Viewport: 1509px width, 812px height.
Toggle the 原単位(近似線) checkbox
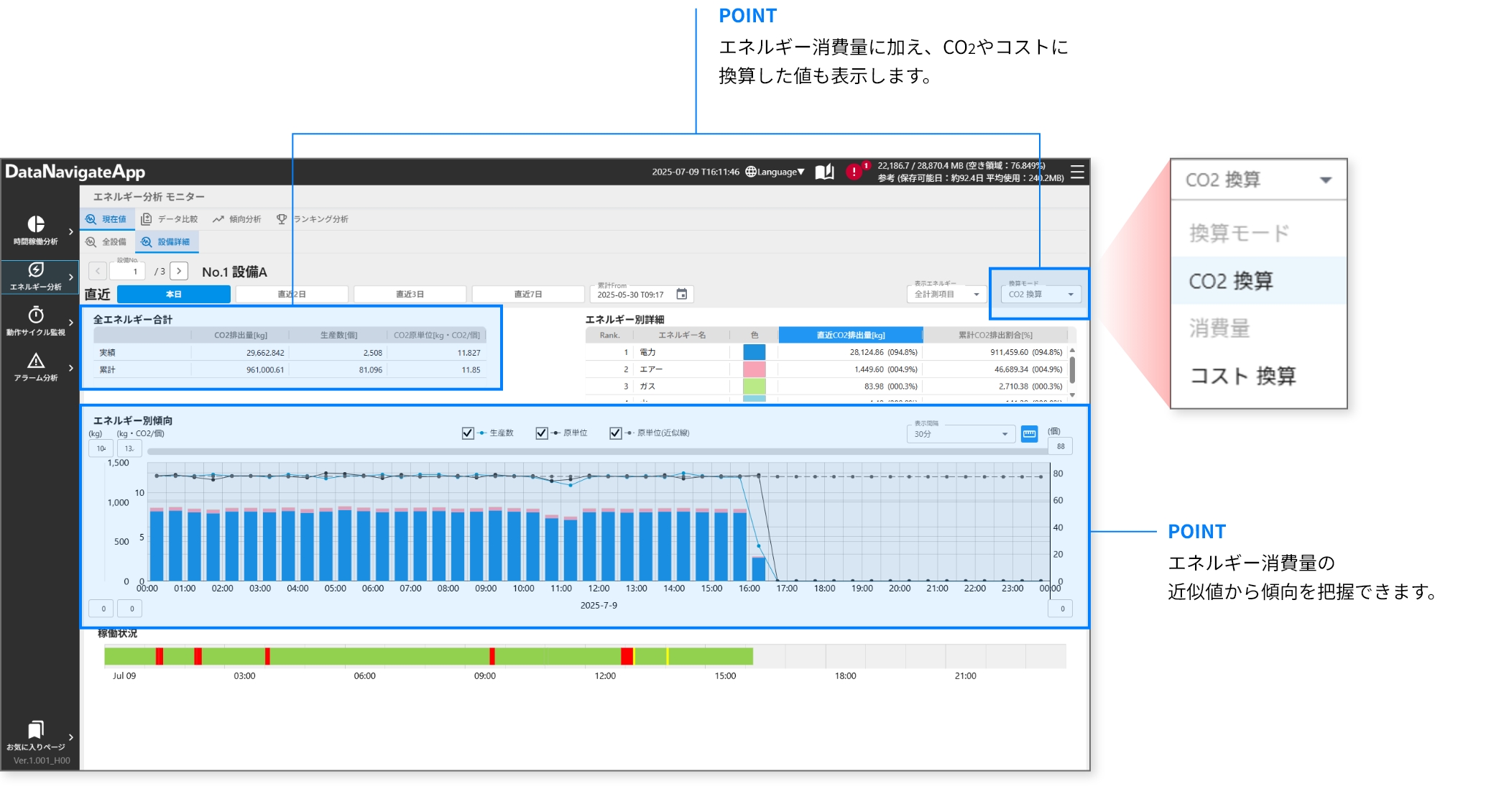point(615,433)
